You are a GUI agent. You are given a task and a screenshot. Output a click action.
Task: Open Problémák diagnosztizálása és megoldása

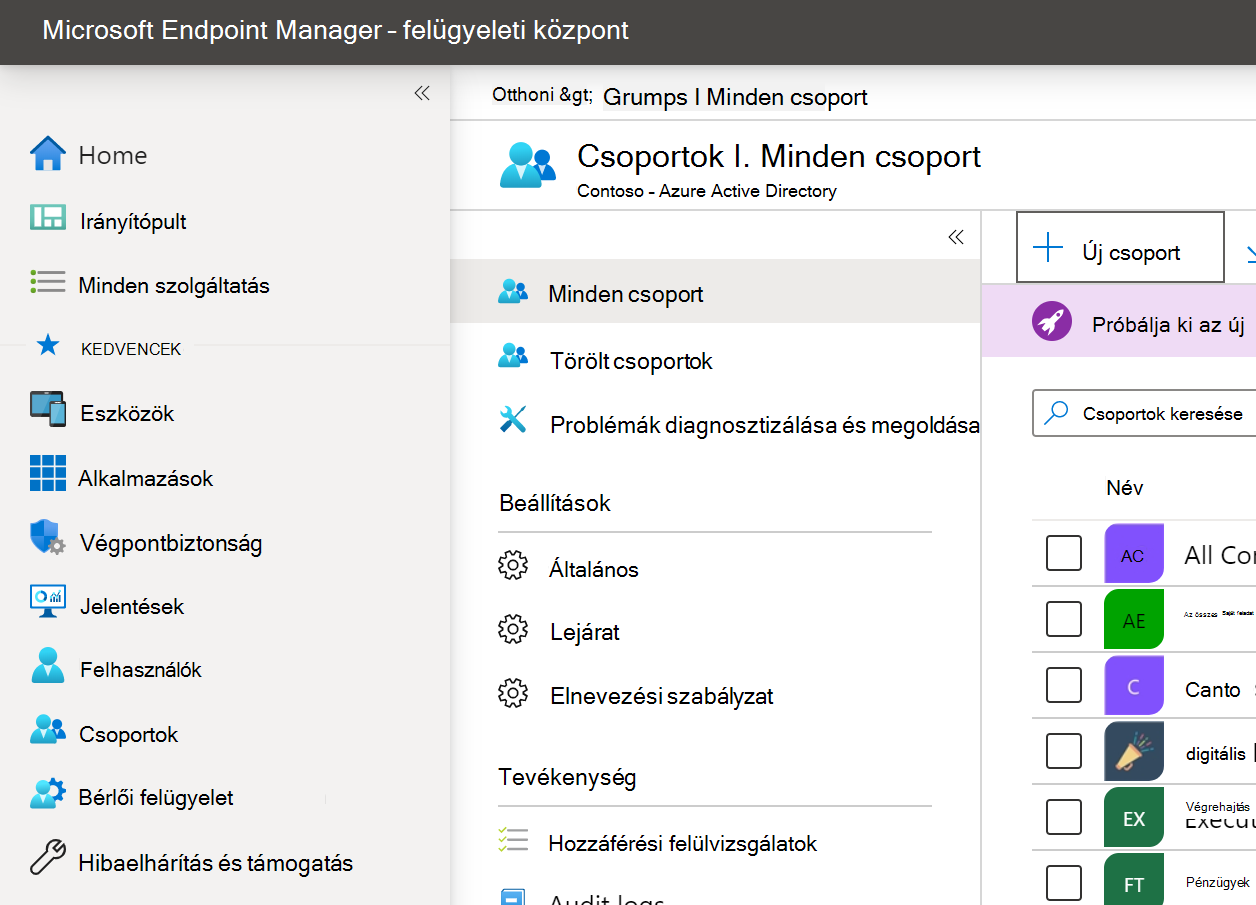[x=764, y=425]
